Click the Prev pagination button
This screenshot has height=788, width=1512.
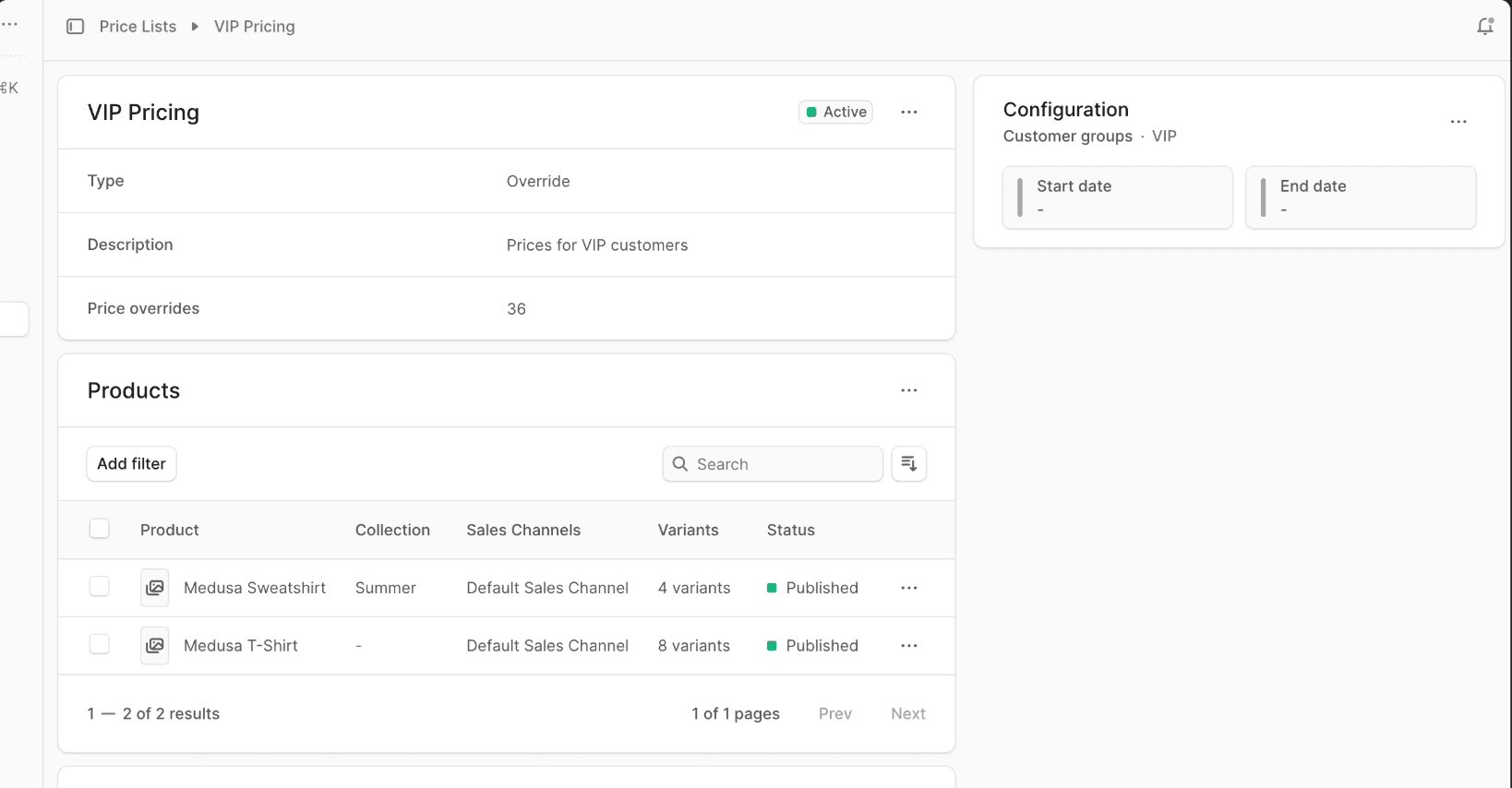click(835, 714)
